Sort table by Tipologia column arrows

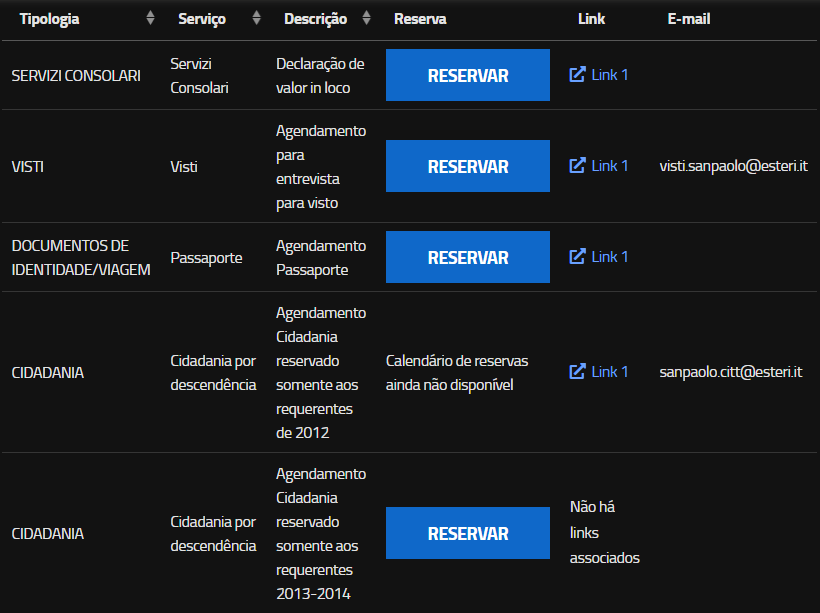[x=150, y=19]
